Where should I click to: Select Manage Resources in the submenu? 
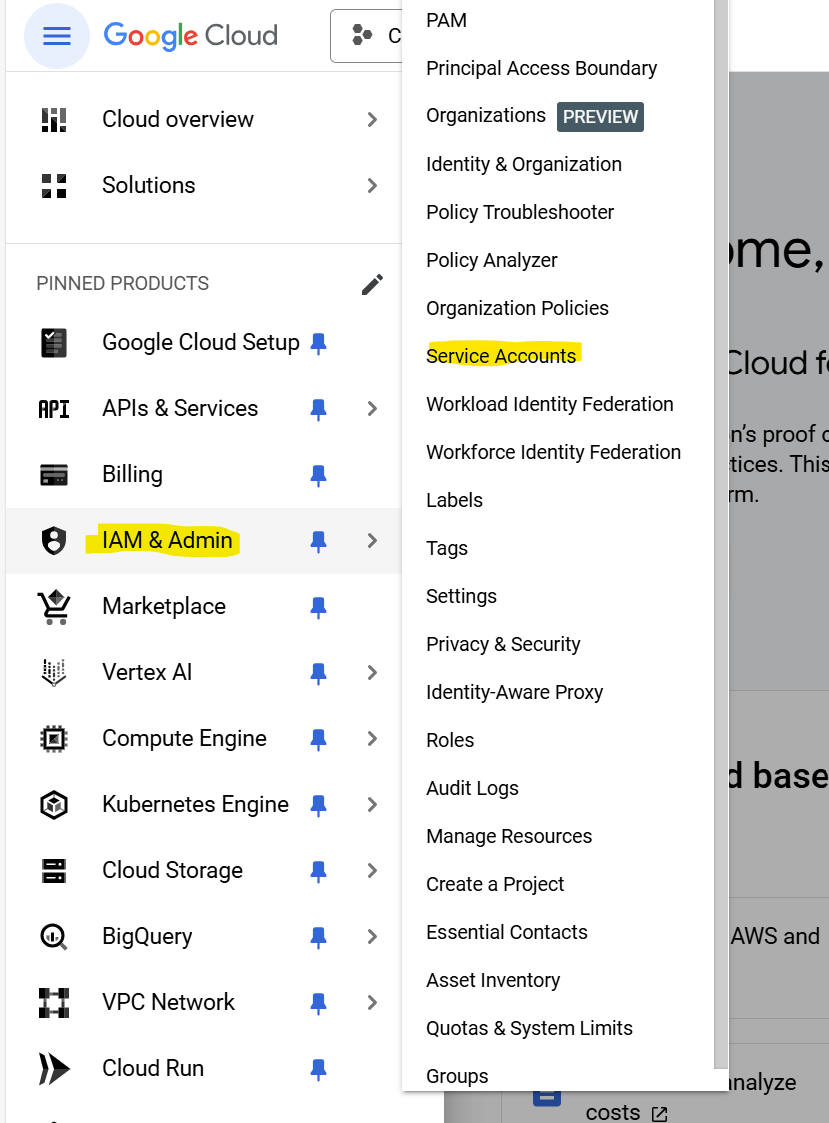509,836
